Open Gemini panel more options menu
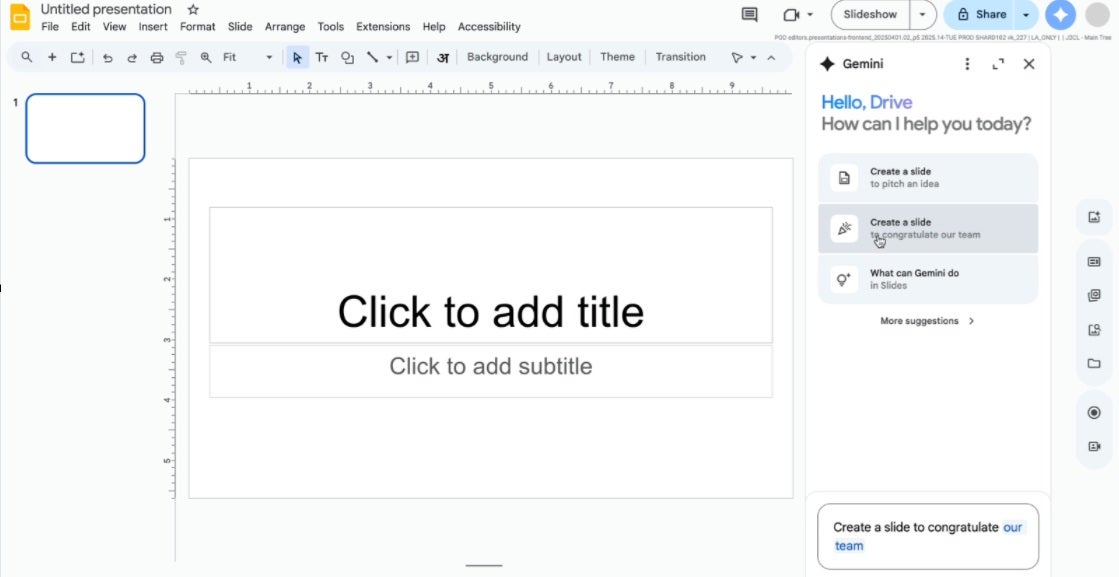The image size is (1119, 577). tap(967, 64)
